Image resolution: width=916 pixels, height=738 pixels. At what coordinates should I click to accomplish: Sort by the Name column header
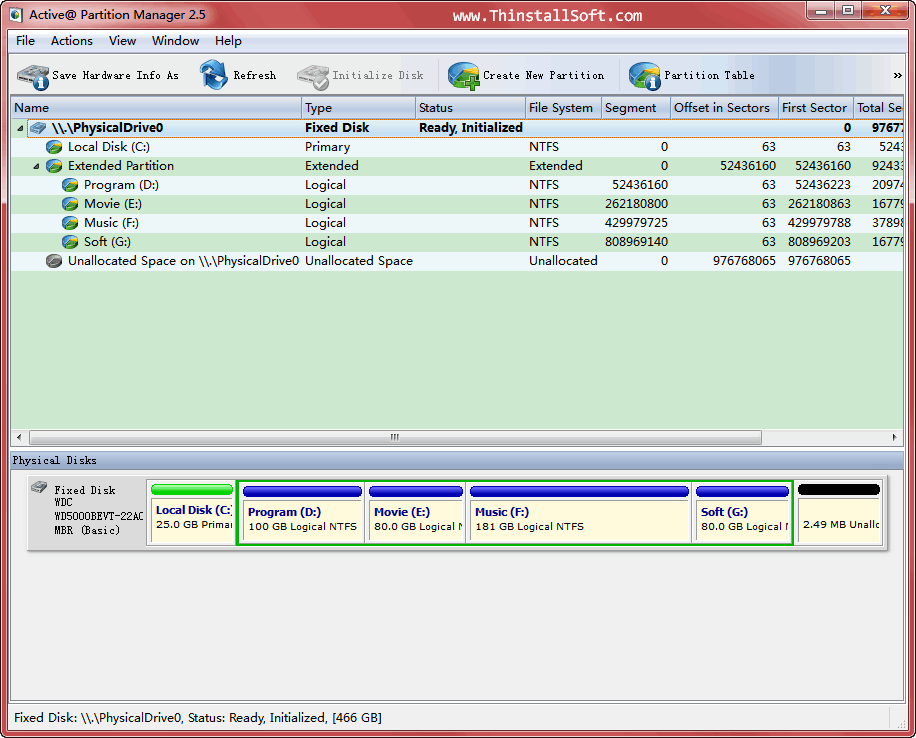[x=156, y=108]
